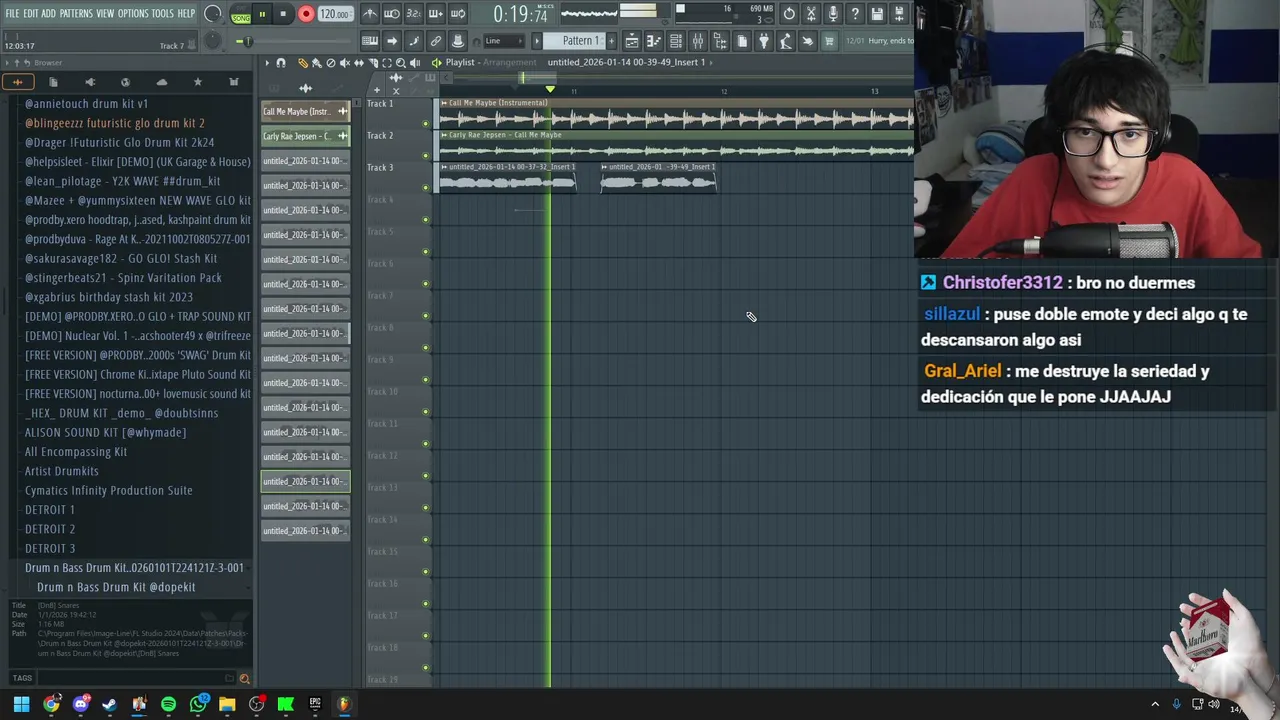This screenshot has width=1280, height=720.
Task: Open the Piano roll icon
Action: (654, 41)
